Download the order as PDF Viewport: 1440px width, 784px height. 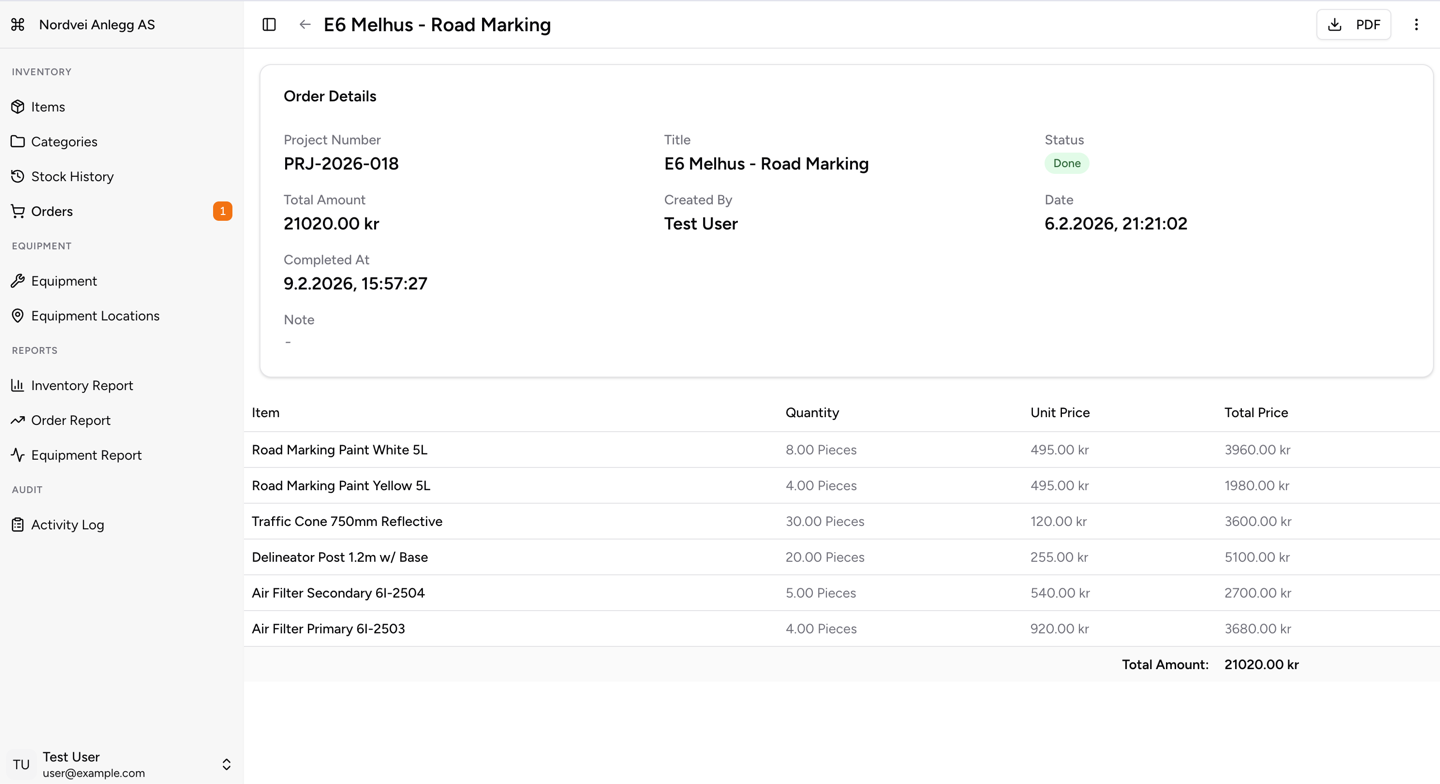tap(1354, 24)
